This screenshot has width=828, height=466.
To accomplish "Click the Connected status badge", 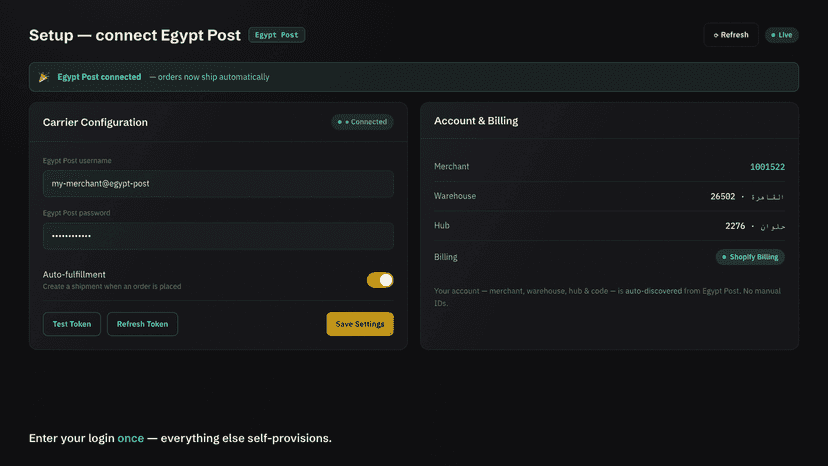I will coord(362,122).
